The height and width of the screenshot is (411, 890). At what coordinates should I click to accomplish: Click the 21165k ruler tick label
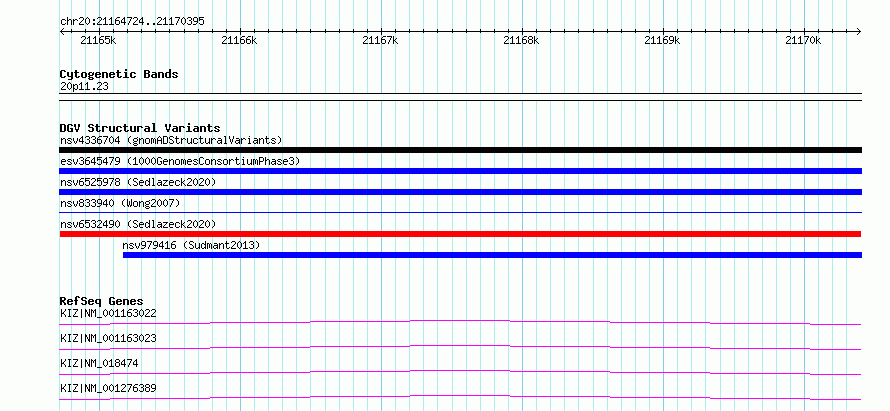tap(98, 40)
